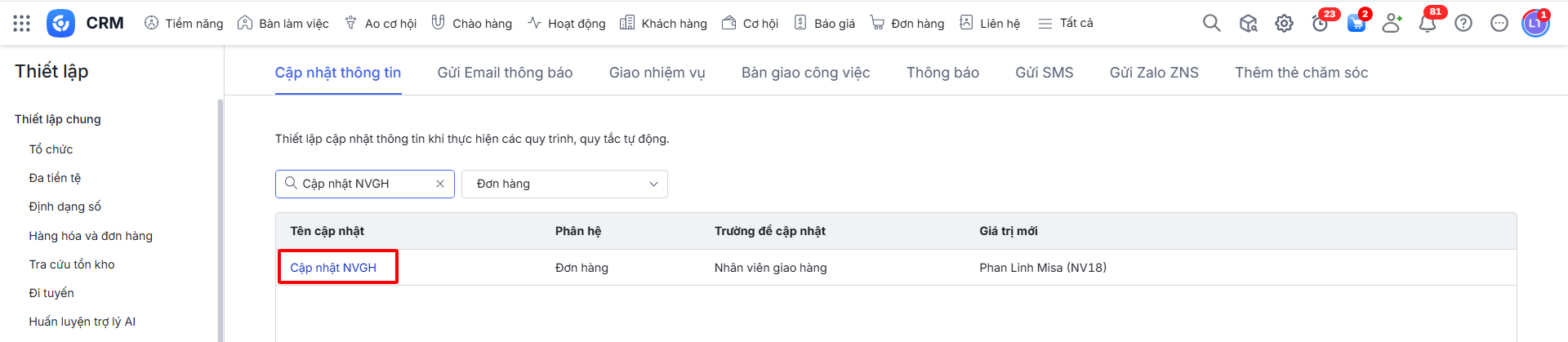Expand the Tất cả menu
This screenshot has height=342, width=1568.
(1066, 23)
